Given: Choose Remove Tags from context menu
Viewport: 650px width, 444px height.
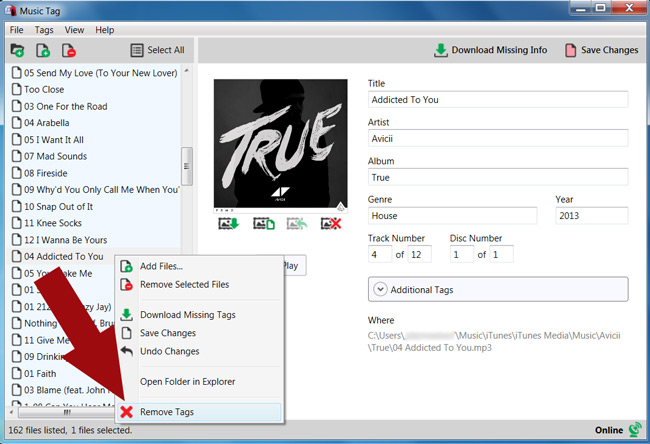Looking at the screenshot, I should [x=199, y=412].
